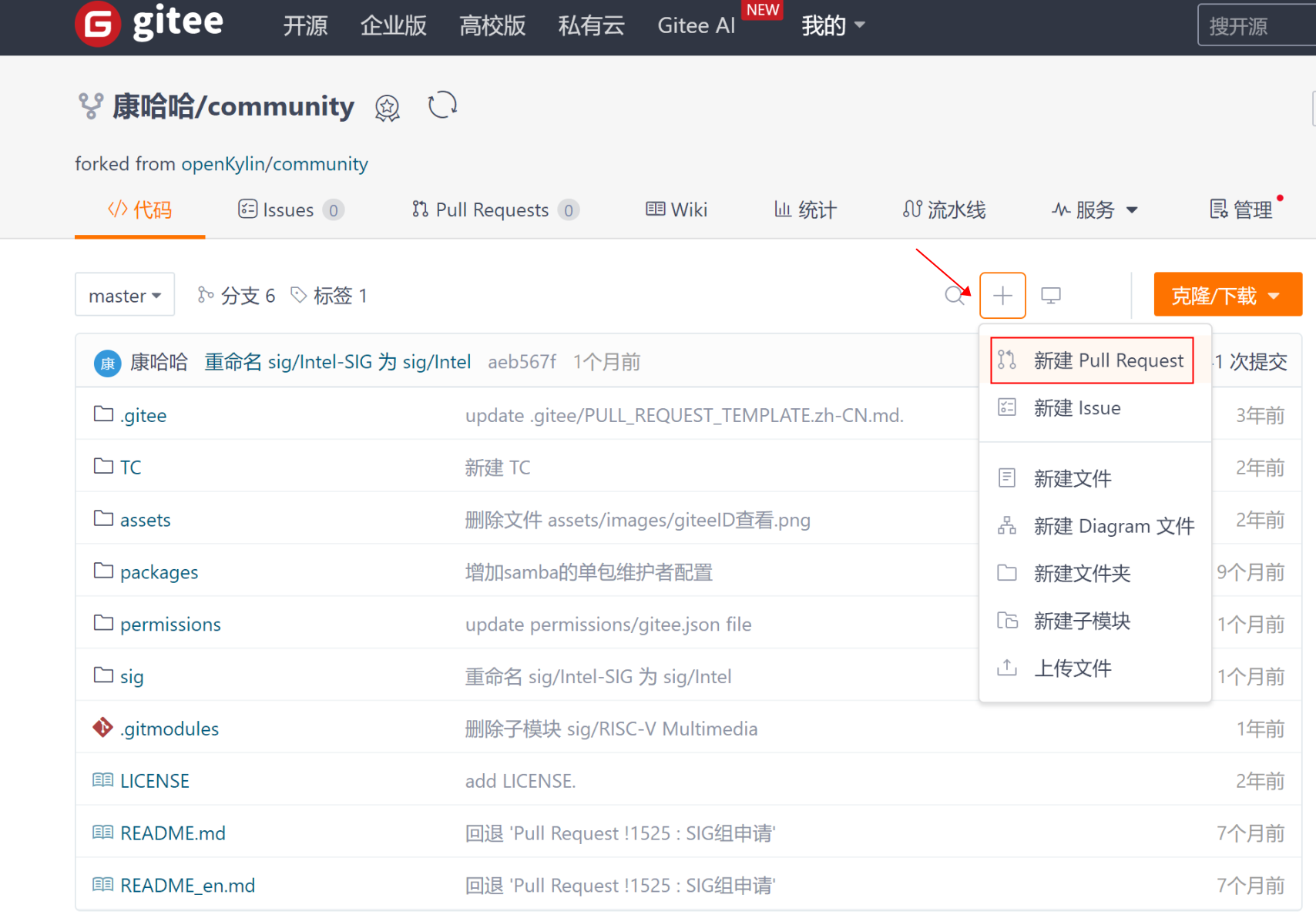
Task: Choose 新建 Diagram 文件 menu entry
Action: tap(1095, 526)
